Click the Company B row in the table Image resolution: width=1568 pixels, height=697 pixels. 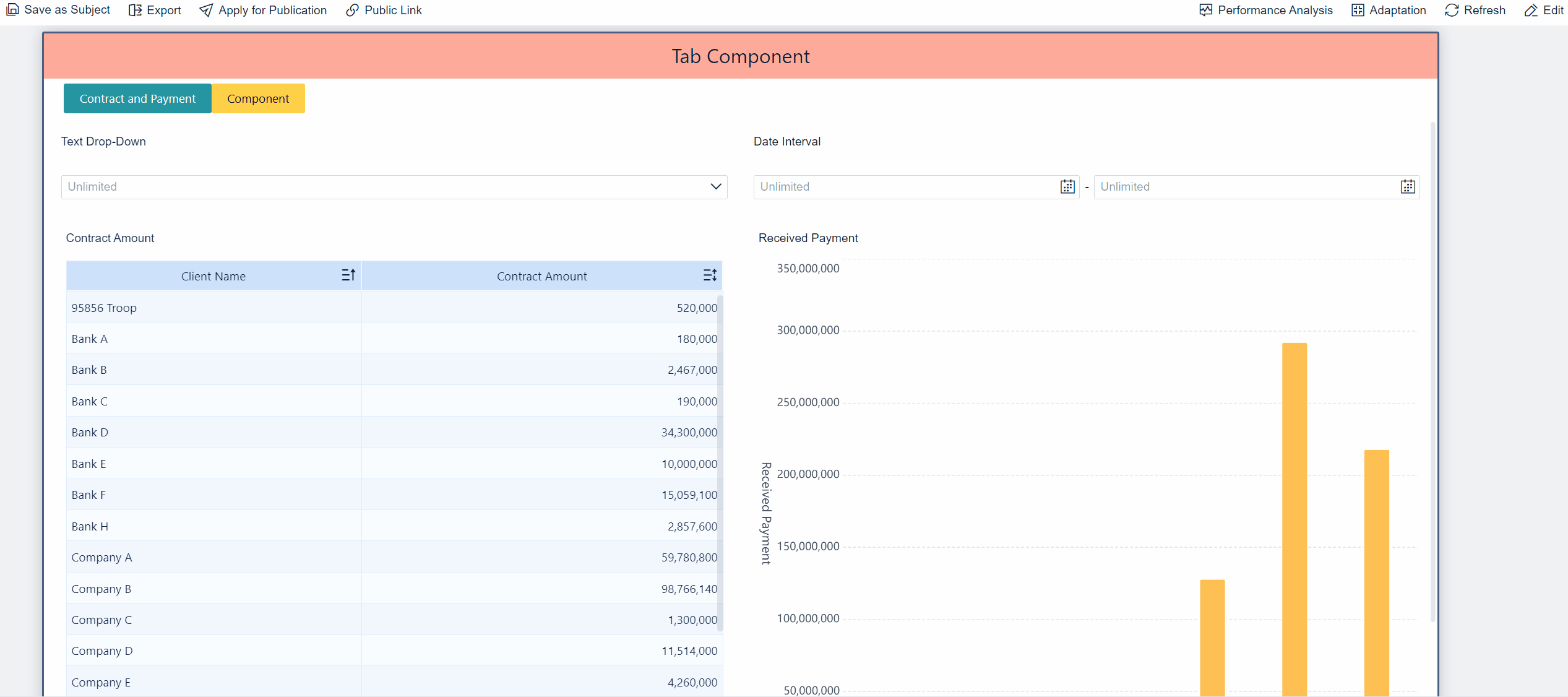213,588
